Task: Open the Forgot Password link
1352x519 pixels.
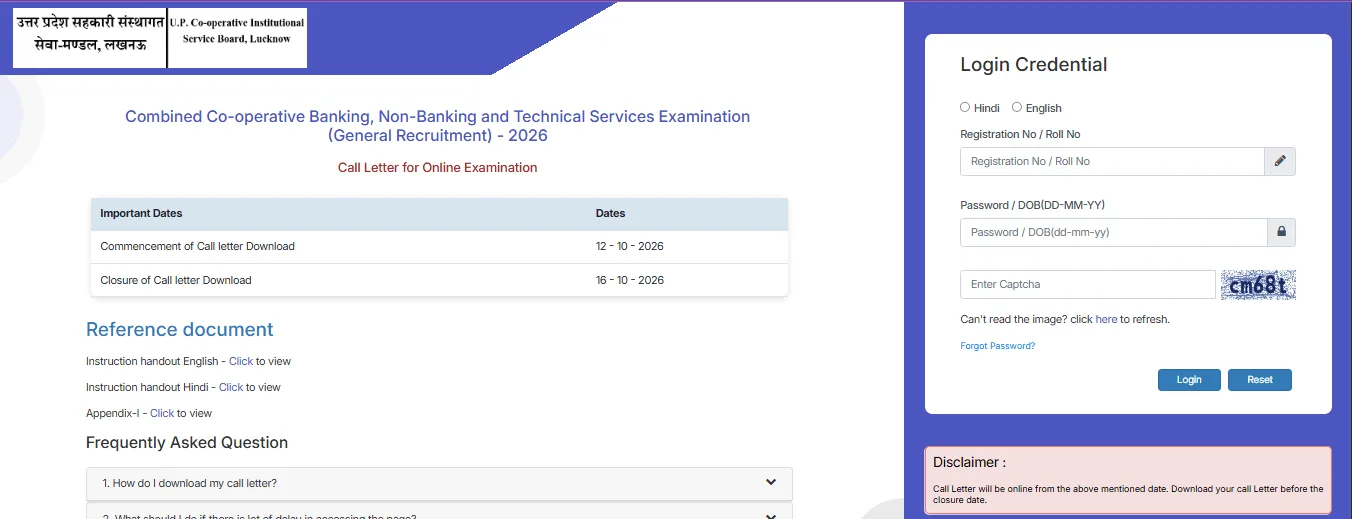Action: pos(997,346)
